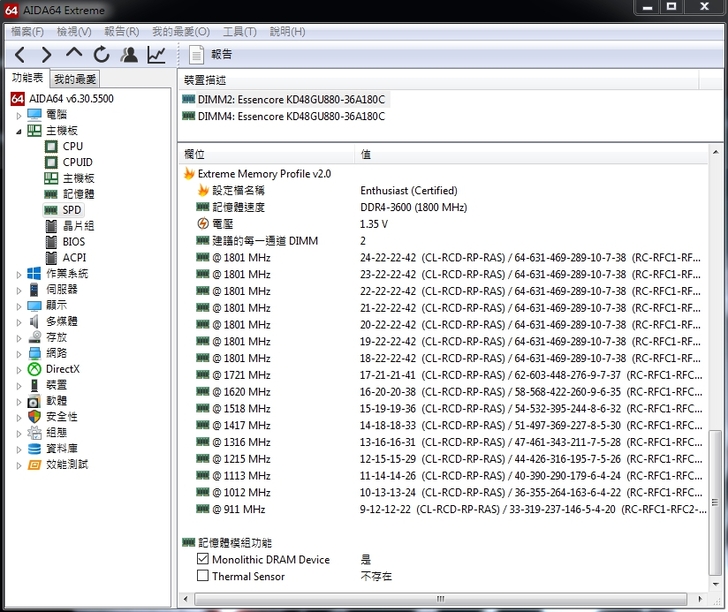Collapse the 主機板 top-level tree node
This screenshot has width=728, height=612.
(19, 132)
